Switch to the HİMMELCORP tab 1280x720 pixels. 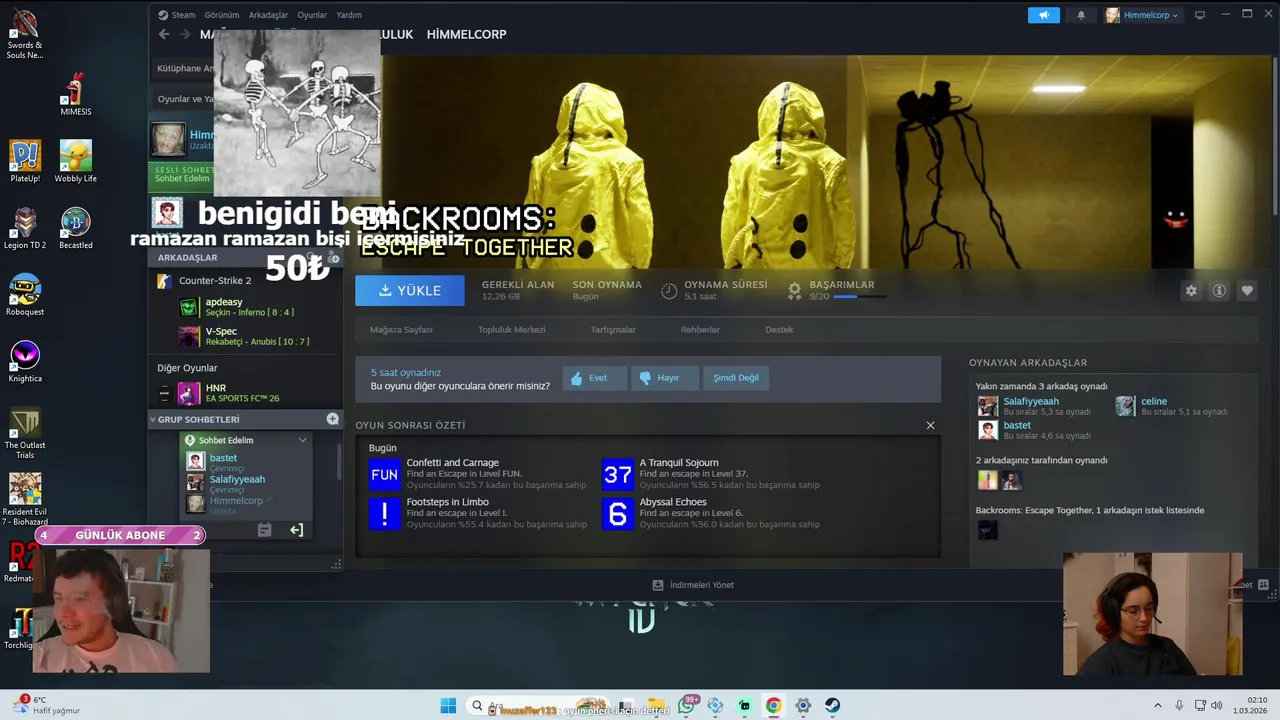466,34
